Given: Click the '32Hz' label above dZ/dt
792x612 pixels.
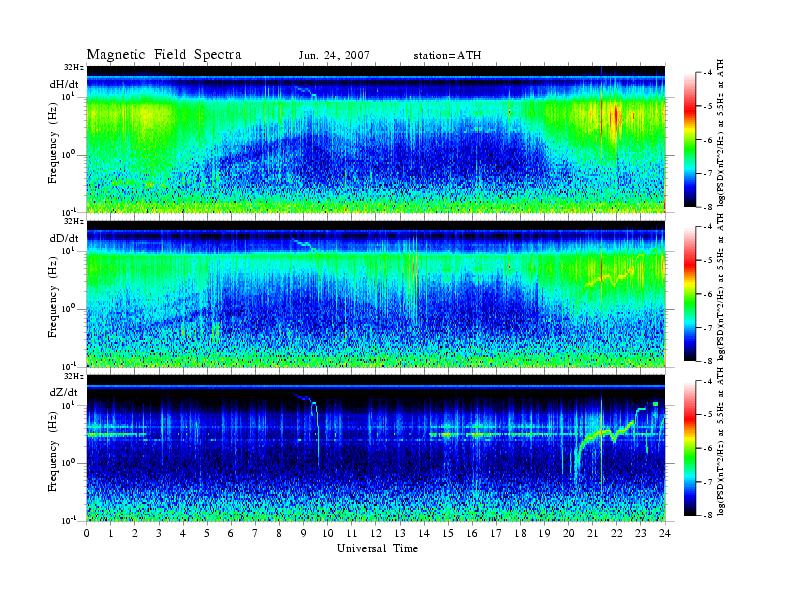Looking at the screenshot, I should 74,376.
